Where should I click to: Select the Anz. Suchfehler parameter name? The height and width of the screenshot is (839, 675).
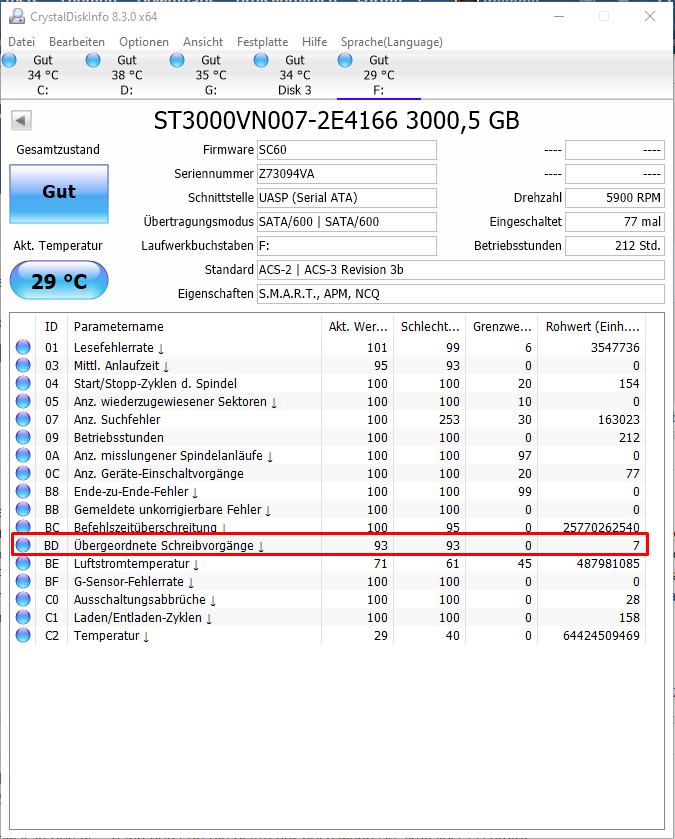[x=117, y=420]
